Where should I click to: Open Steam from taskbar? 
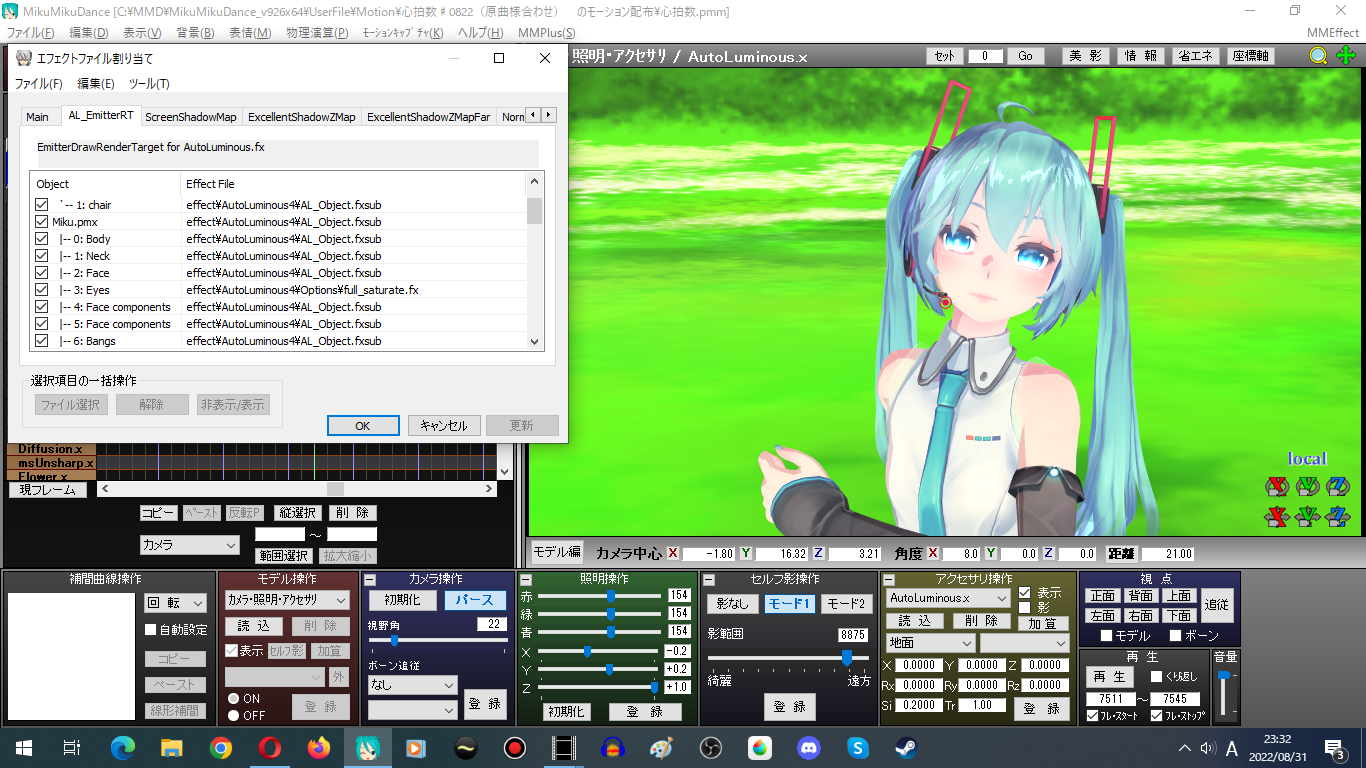pyautogui.click(x=907, y=747)
